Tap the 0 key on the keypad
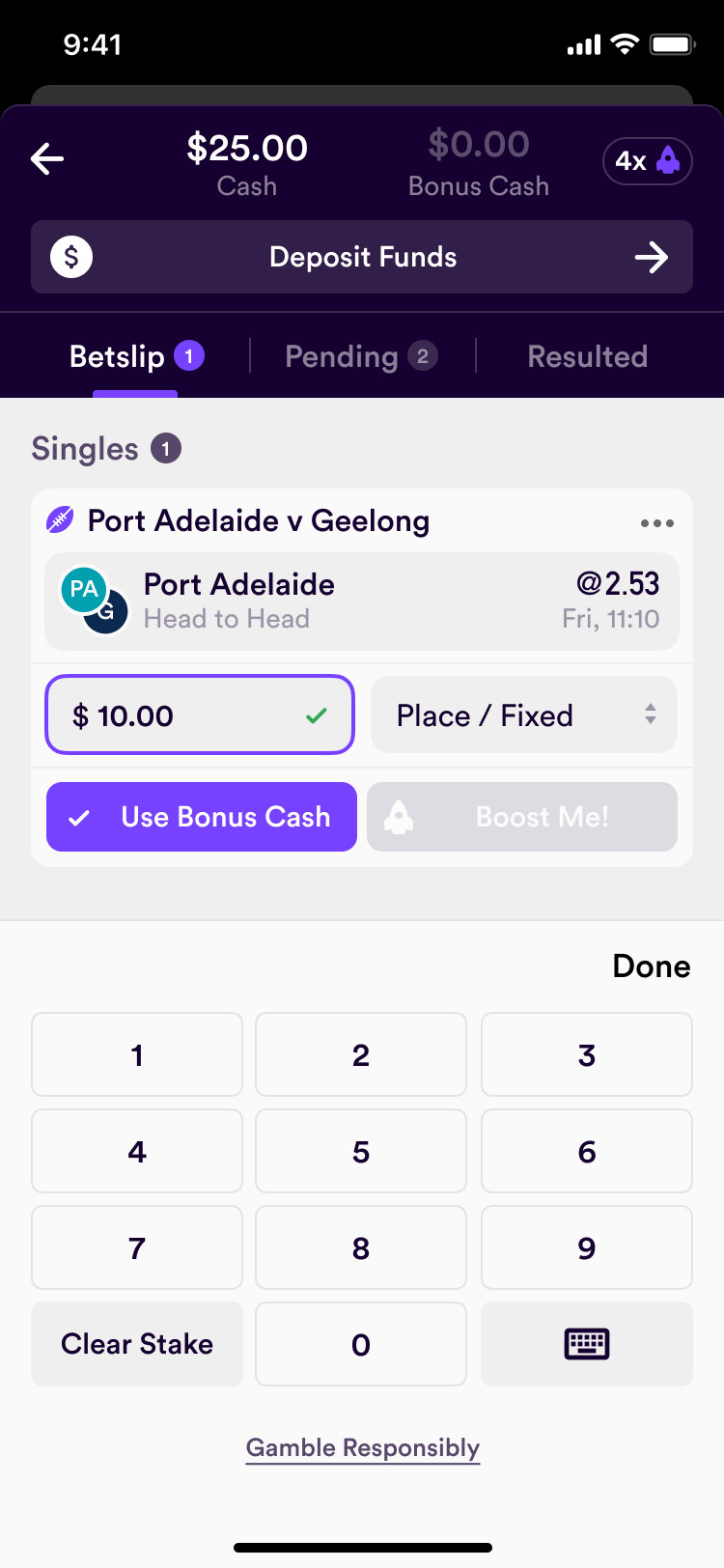Screen dimensions: 724x1568 [361, 1344]
